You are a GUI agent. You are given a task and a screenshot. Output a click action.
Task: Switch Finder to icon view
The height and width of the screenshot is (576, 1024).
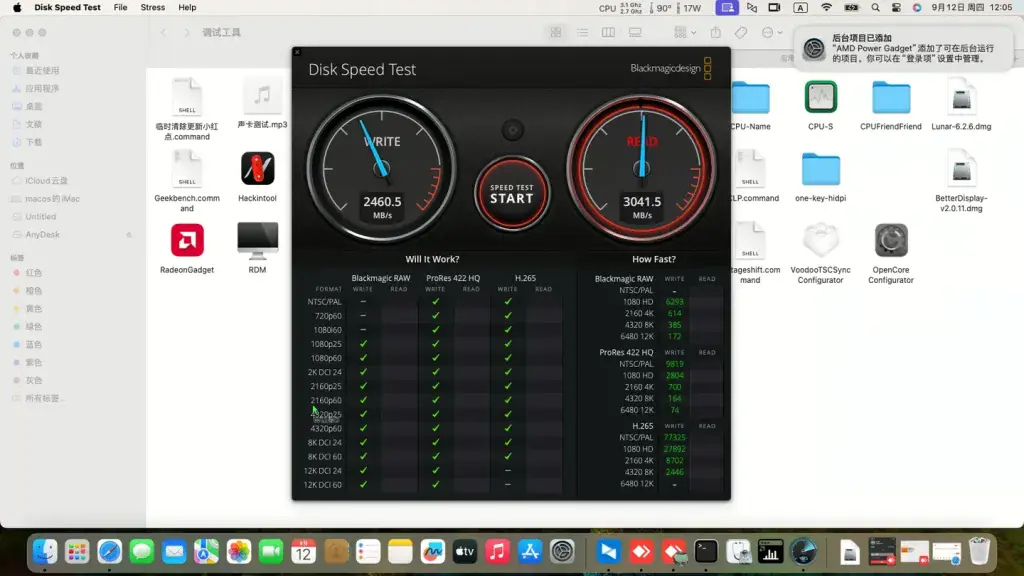tap(556, 33)
